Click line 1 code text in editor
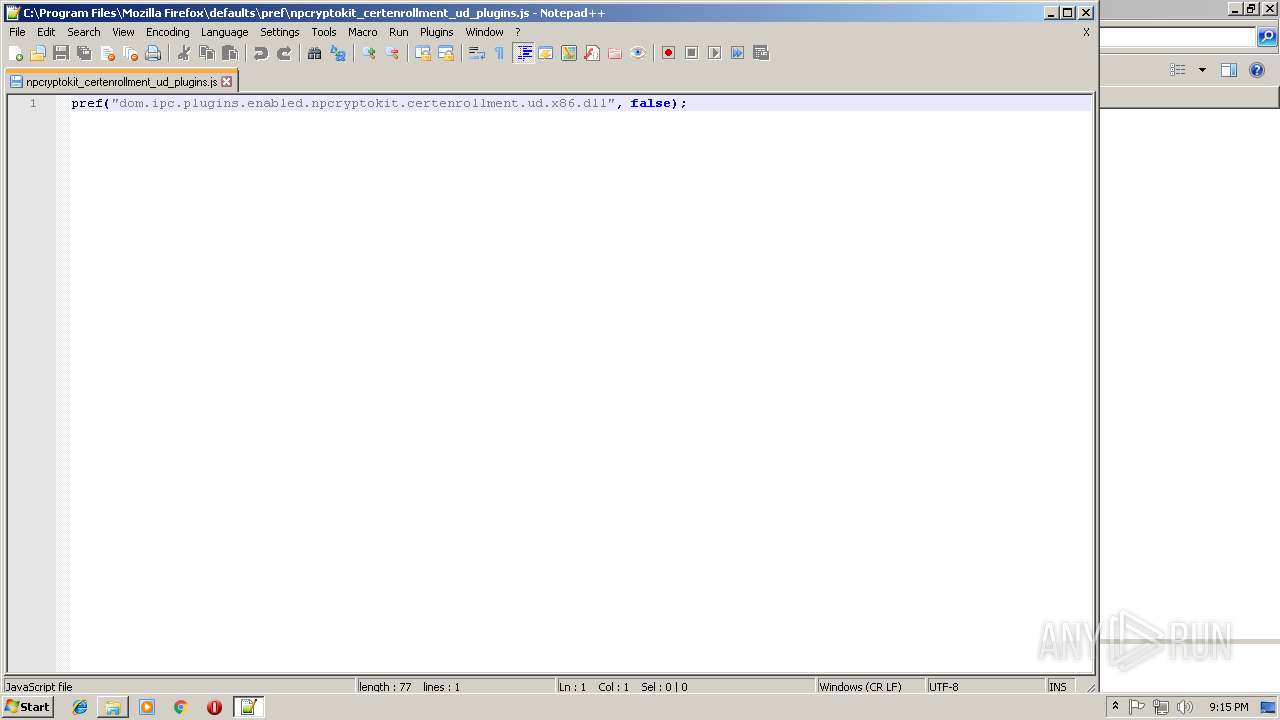Viewport: 1280px width, 720px height. tap(379, 103)
